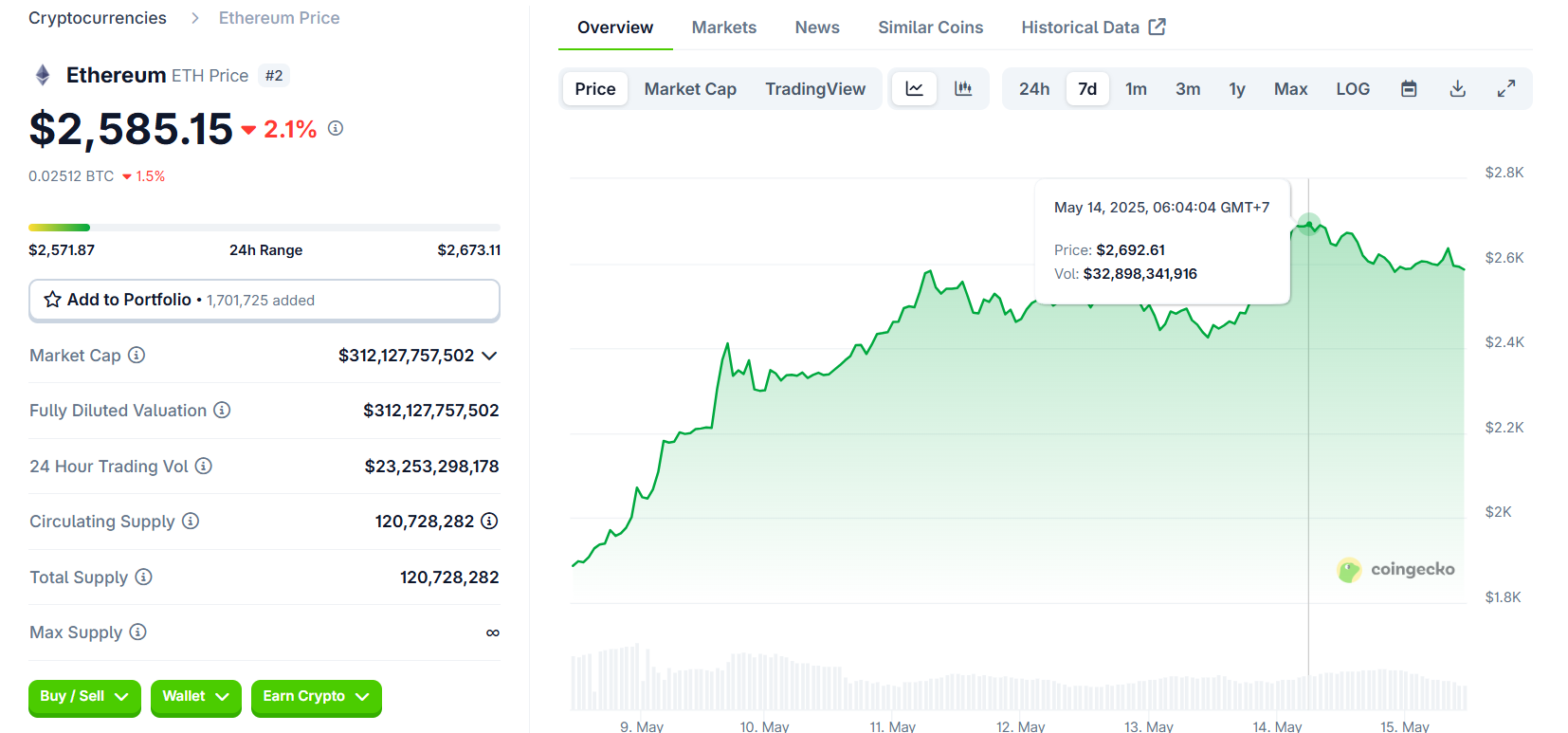Open the Earn Crypto dropdown
This screenshot has width=1568, height=733.
click(x=316, y=697)
